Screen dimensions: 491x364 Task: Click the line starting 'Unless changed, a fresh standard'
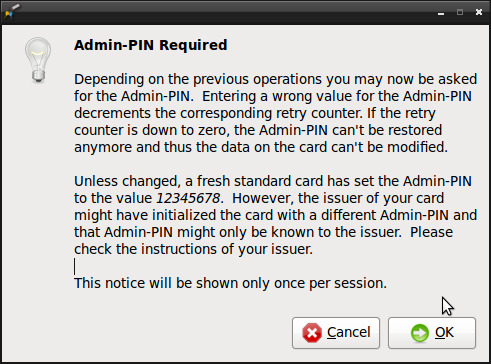(273, 181)
